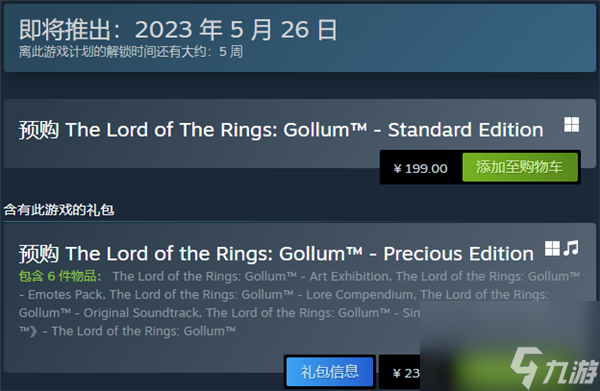Screen dimensions: 600x391
Task: Click the 九游 watermark logo
Action: click(554, 368)
